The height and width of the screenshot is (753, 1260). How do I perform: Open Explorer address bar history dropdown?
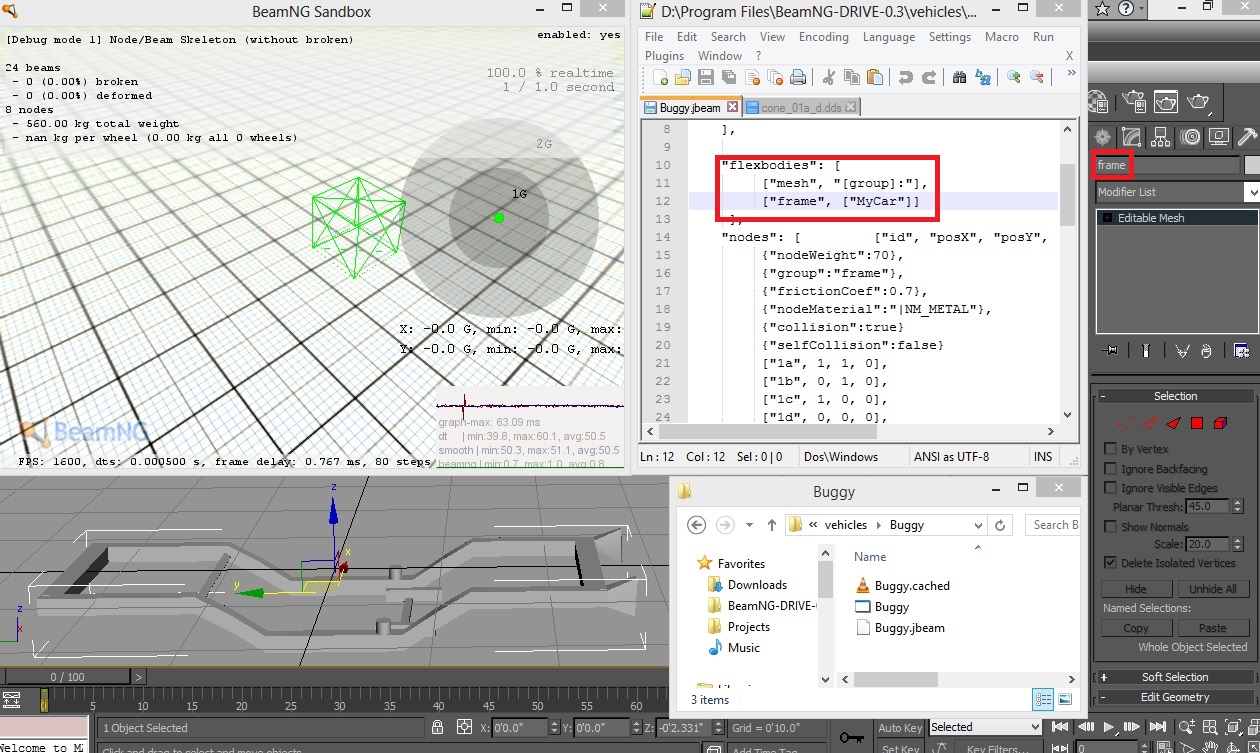(x=977, y=524)
